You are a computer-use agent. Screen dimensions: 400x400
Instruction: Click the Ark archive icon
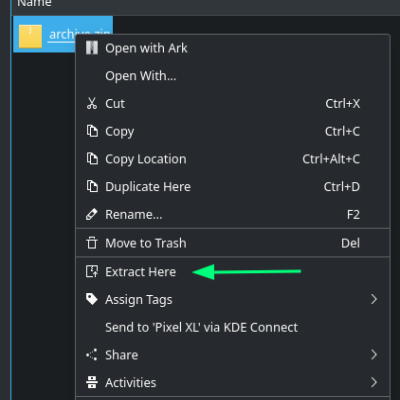point(92,48)
